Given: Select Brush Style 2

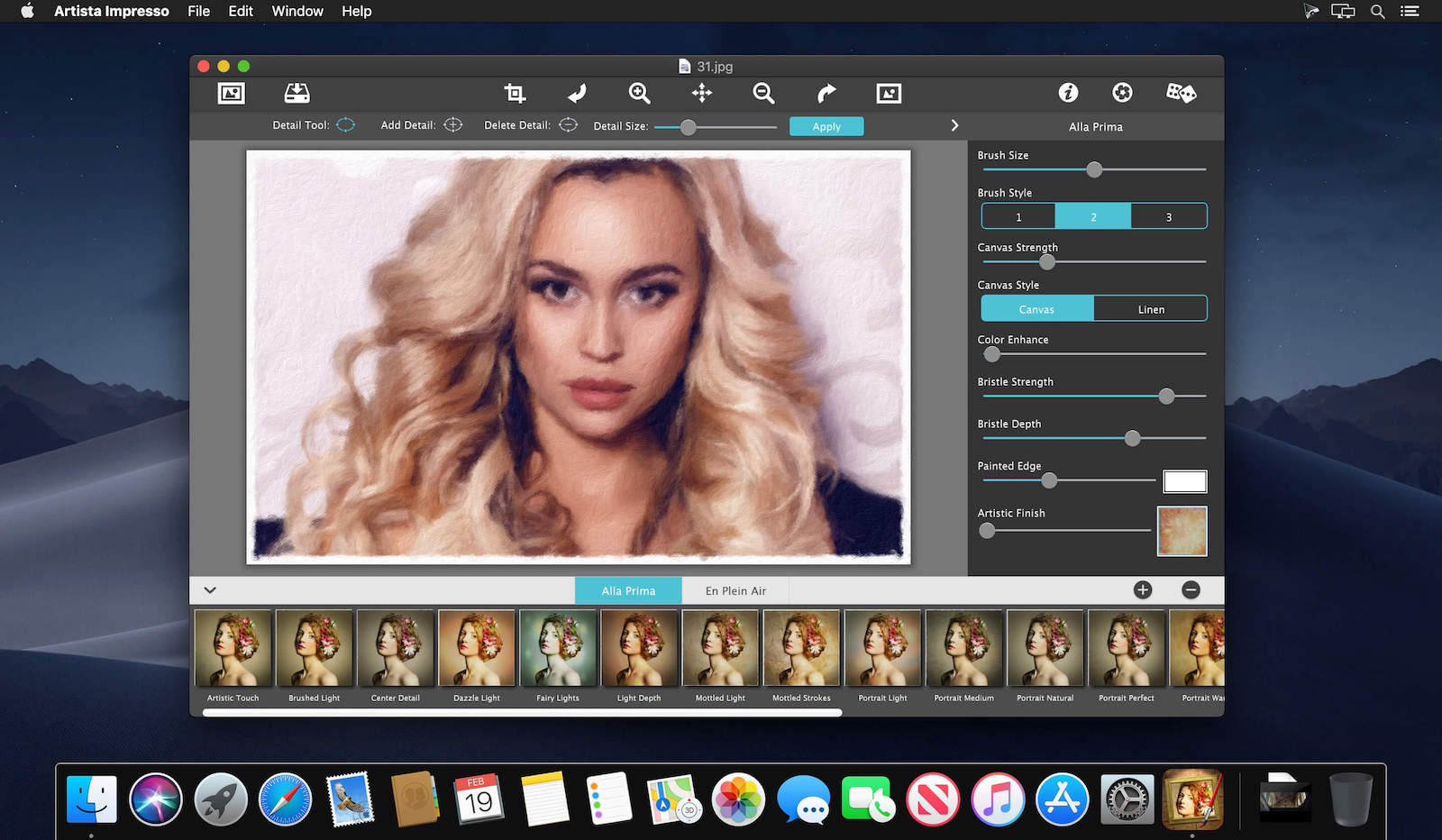Looking at the screenshot, I should point(1093,216).
